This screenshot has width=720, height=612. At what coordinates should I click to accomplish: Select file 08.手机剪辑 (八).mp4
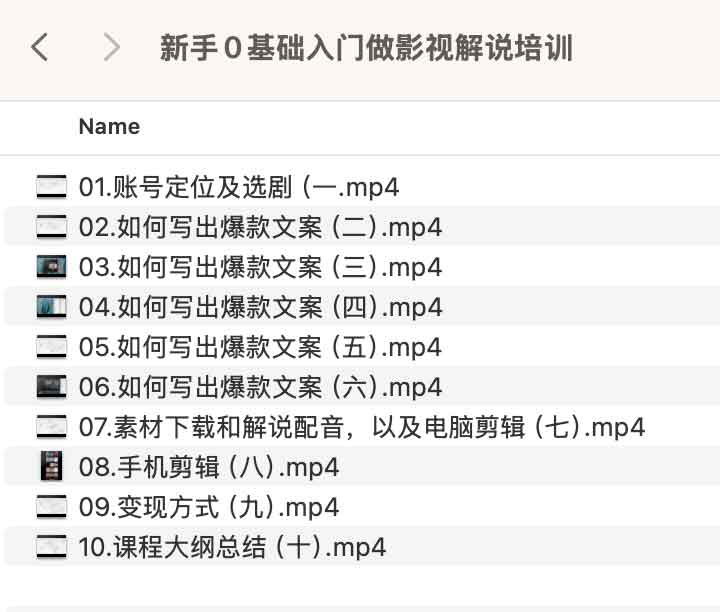[208, 467]
